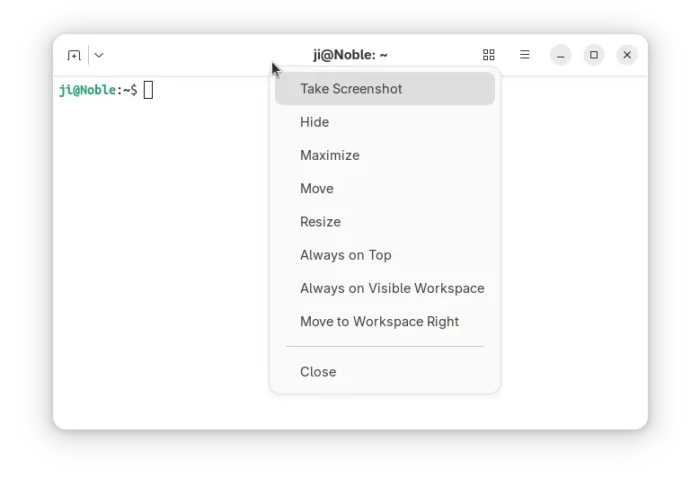Choose Hide in the window menu
The height and width of the screenshot is (478, 700).
pyautogui.click(x=385, y=122)
